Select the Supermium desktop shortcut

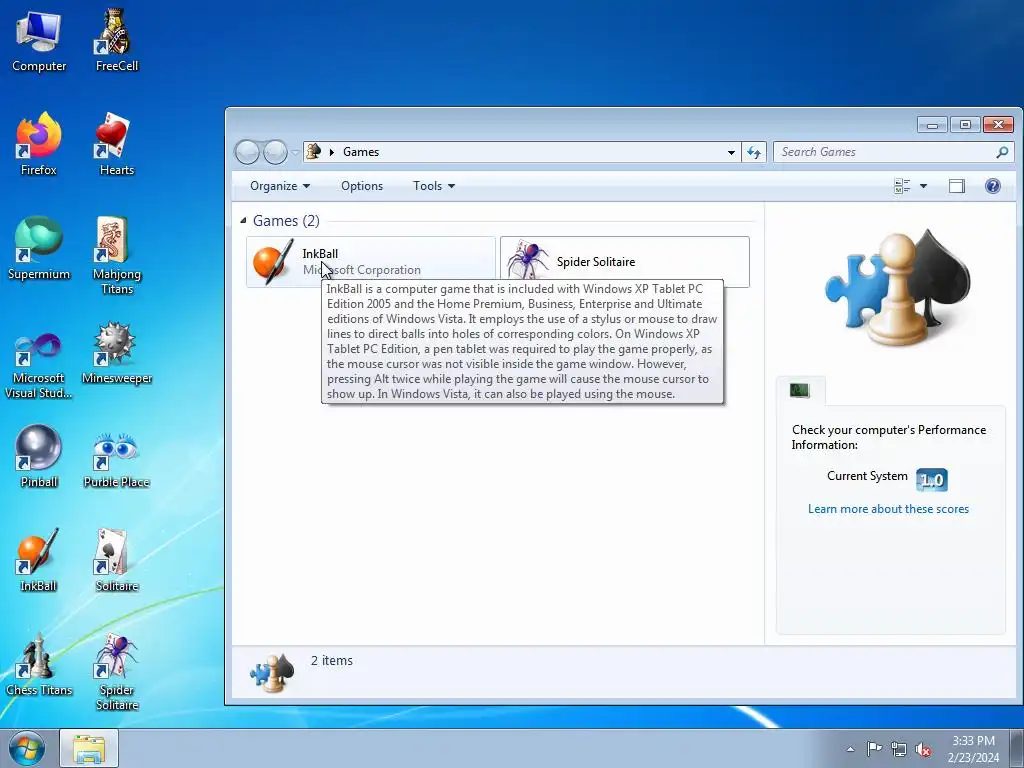coord(39,249)
